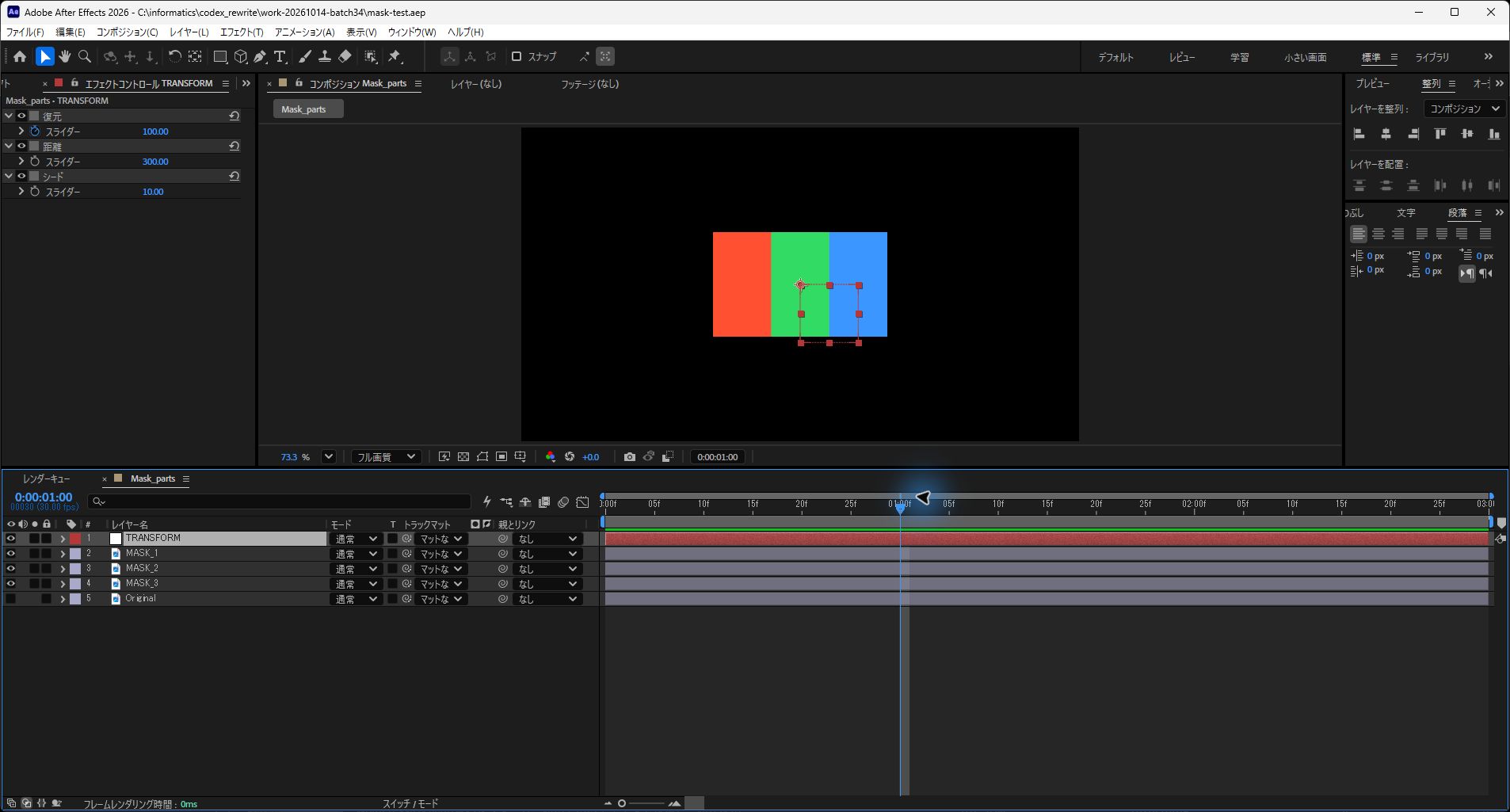
Task: Switch to the プレビュー panel tab
Action: click(1372, 83)
